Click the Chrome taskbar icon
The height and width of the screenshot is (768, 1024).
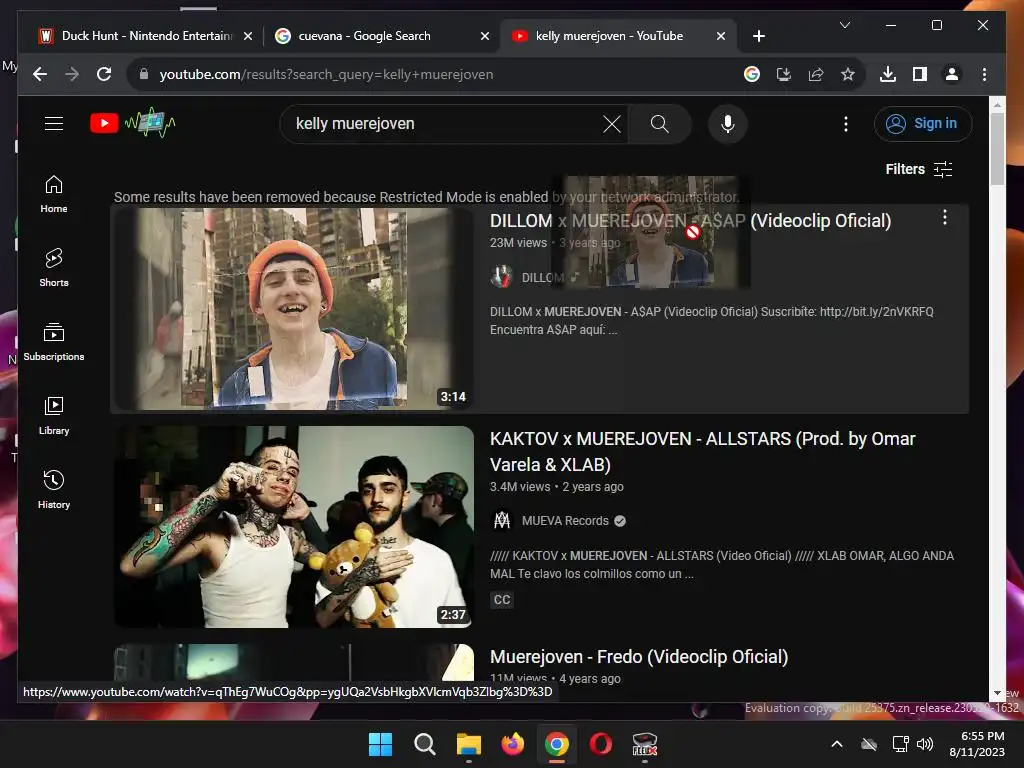tap(556, 744)
